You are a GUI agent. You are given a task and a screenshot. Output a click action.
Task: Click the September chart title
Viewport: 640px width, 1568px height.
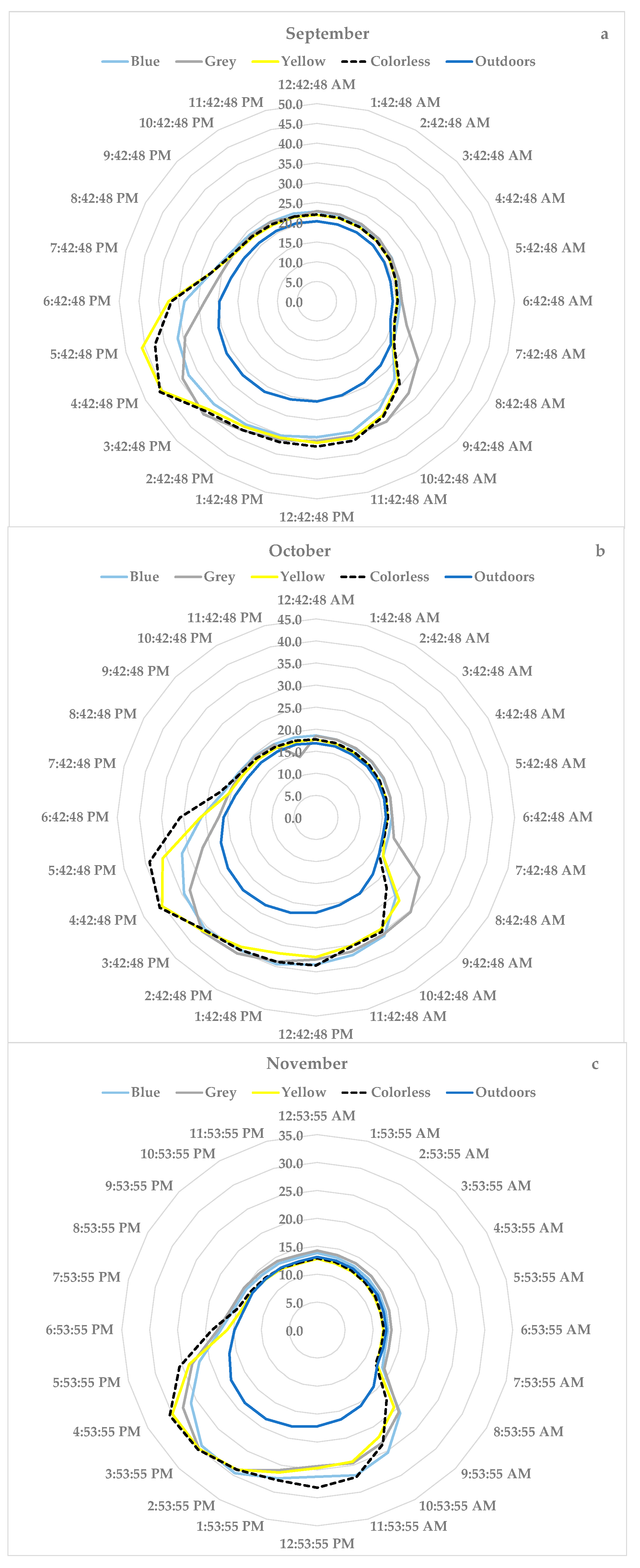click(327, 33)
